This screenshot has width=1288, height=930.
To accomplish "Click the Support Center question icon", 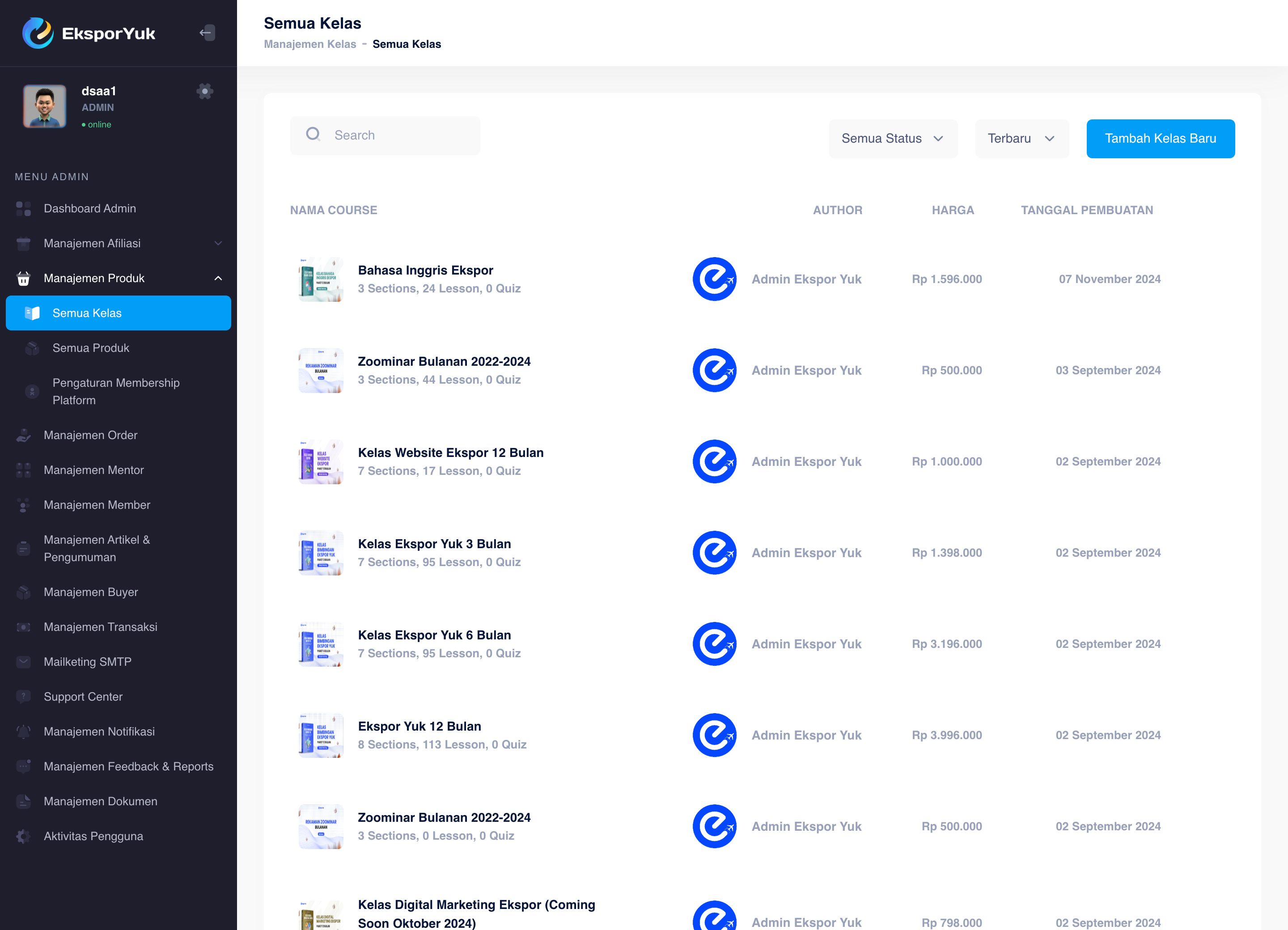I will click(23, 697).
